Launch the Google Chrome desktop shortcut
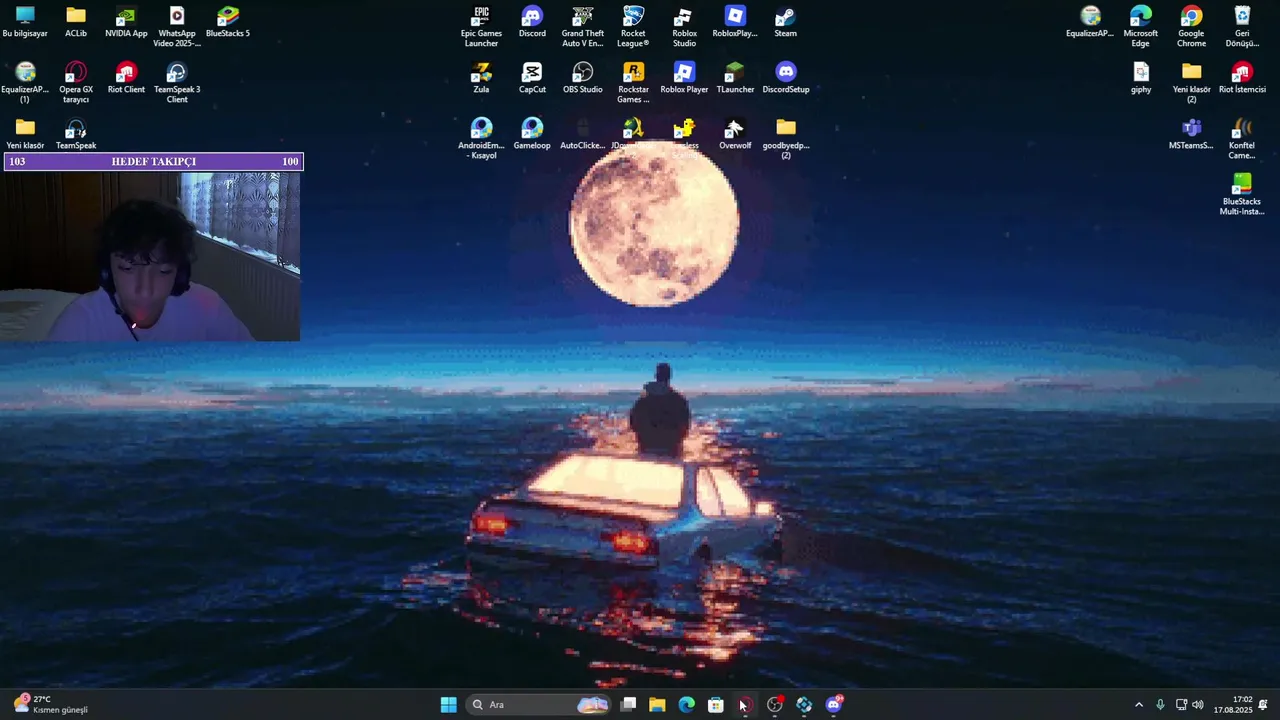 click(x=1191, y=27)
